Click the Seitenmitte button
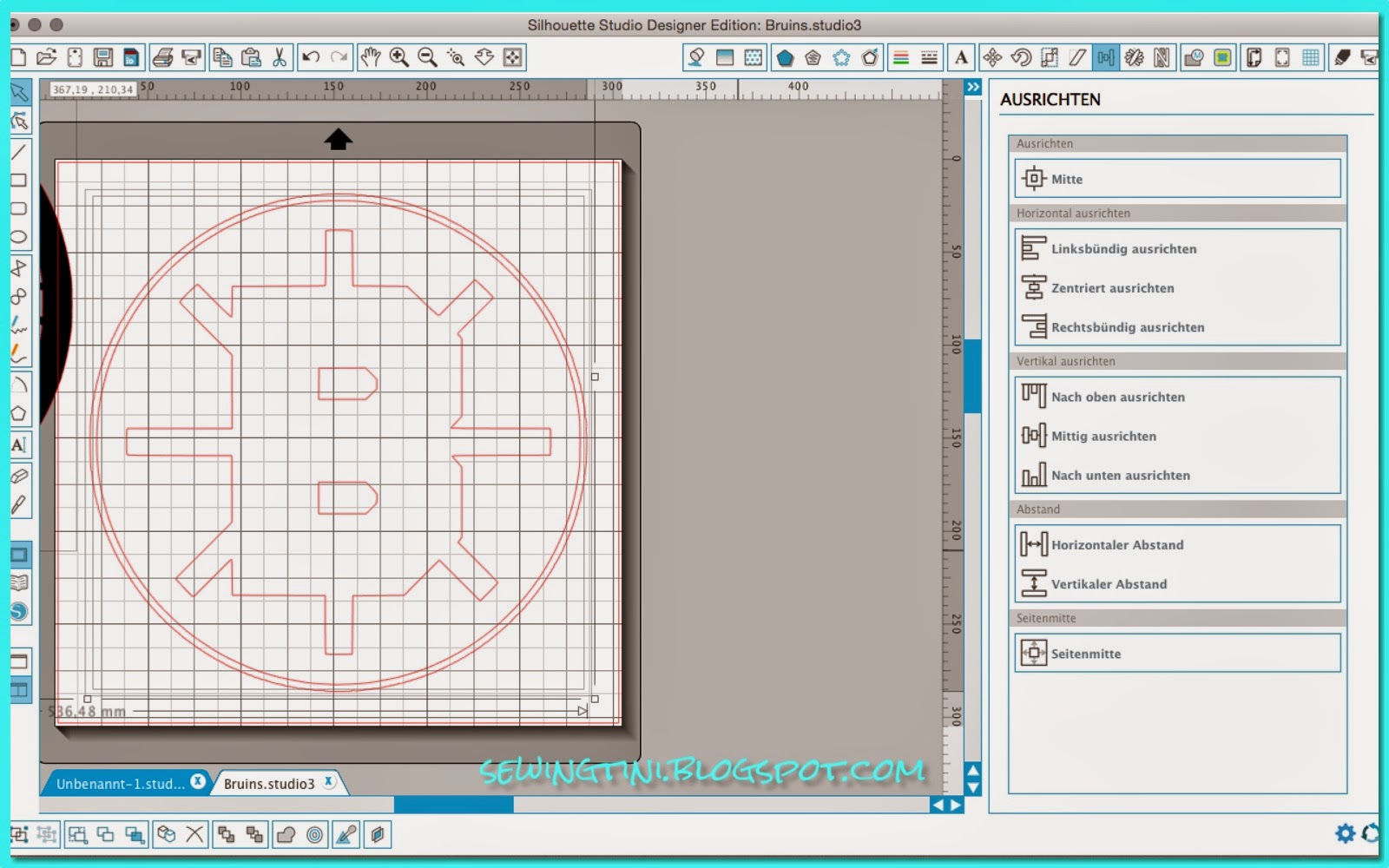1389x868 pixels. point(1177,653)
